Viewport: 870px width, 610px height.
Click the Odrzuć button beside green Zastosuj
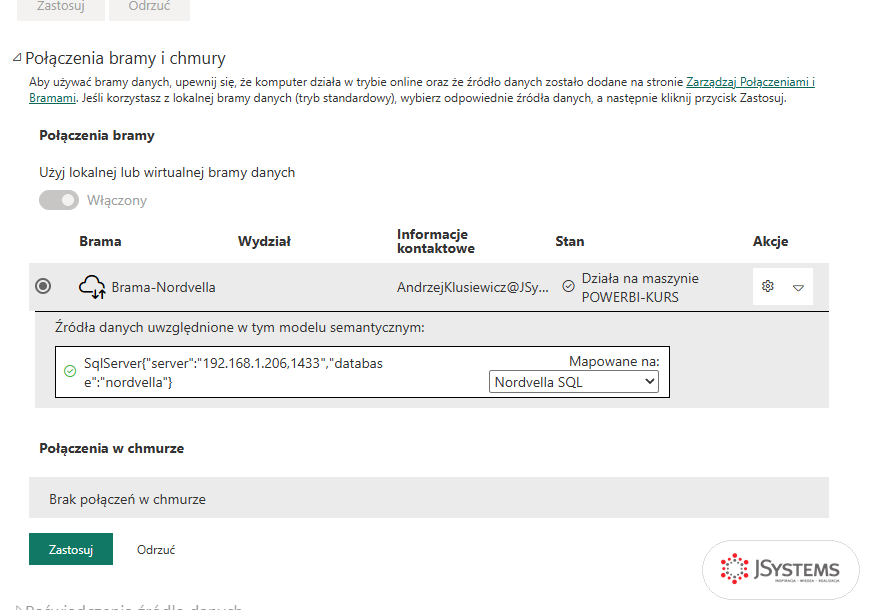[x=156, y=549]
